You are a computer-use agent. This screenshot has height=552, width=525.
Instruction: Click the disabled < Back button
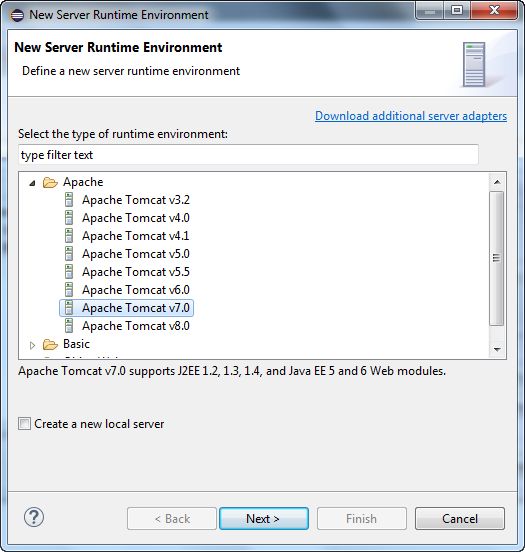[172, 518]
